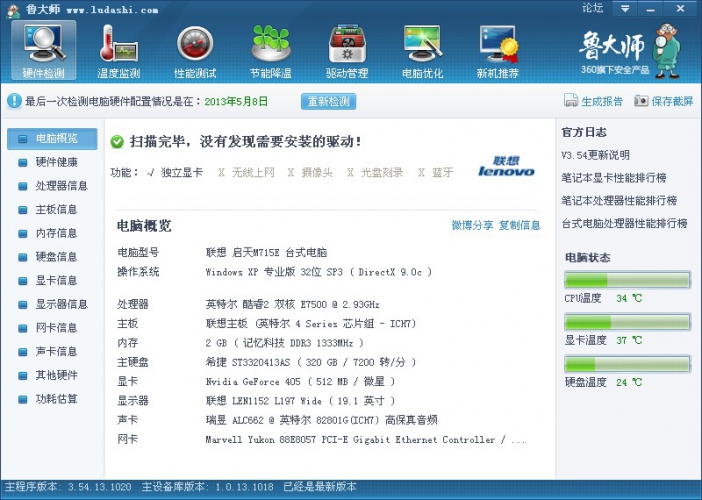The image size is (702, 500).
Task: Open V3.54更新说明 in the official log
Action: click(596, 155)
